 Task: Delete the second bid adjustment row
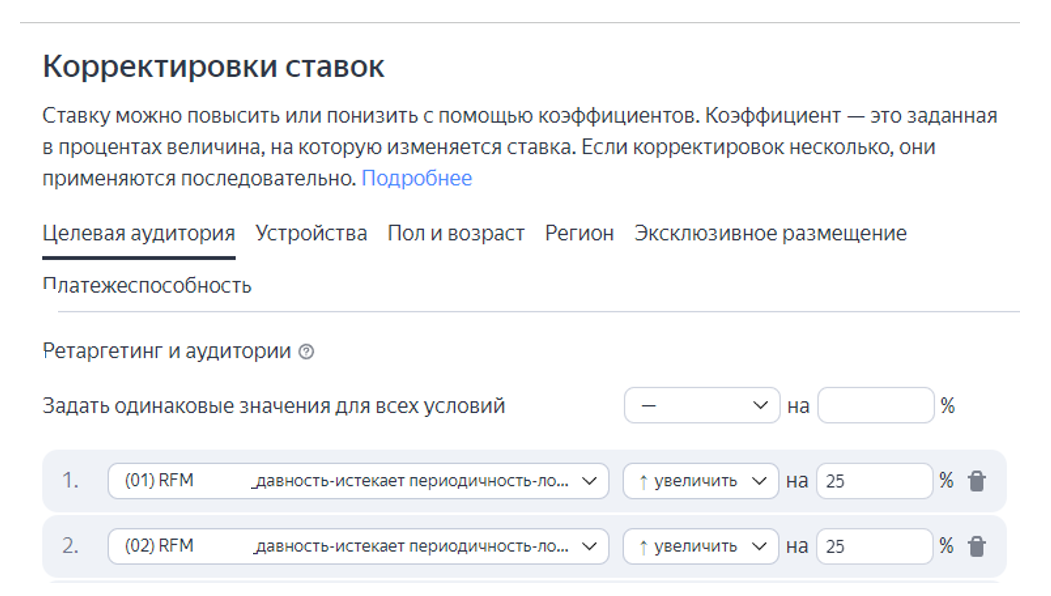coord(977,547)
